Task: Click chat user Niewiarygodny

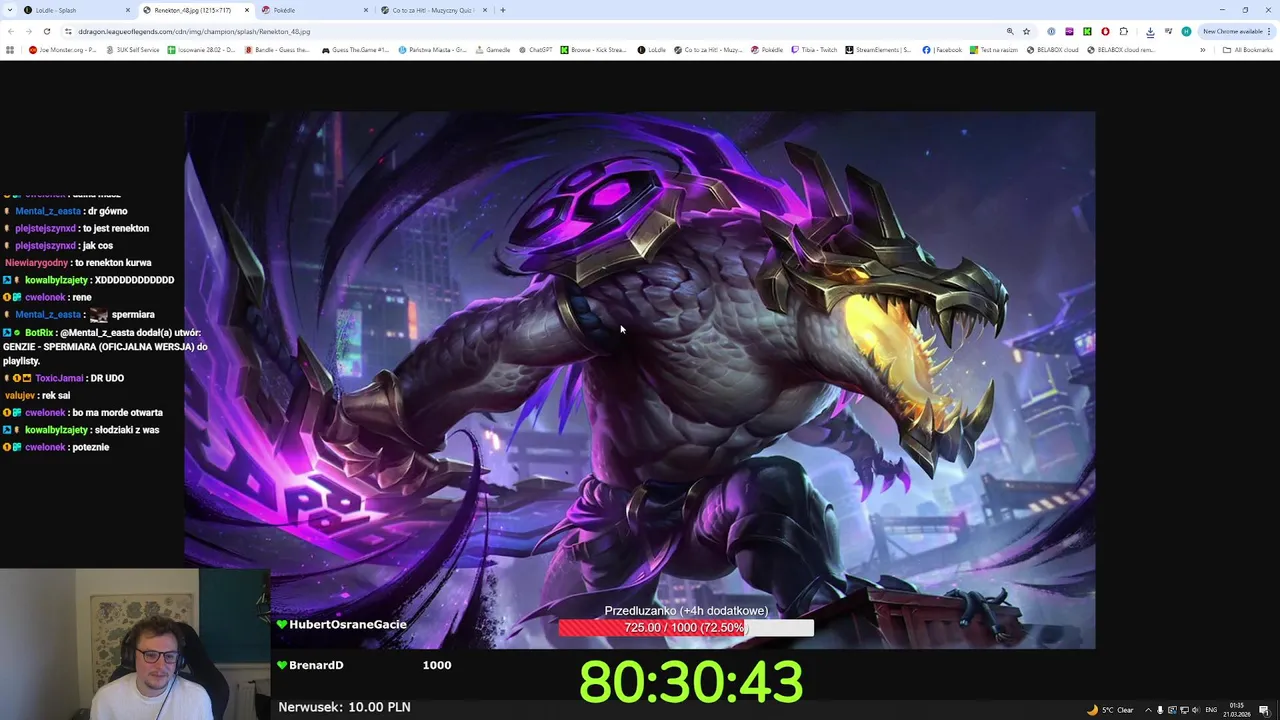Action: click(36, 263)
